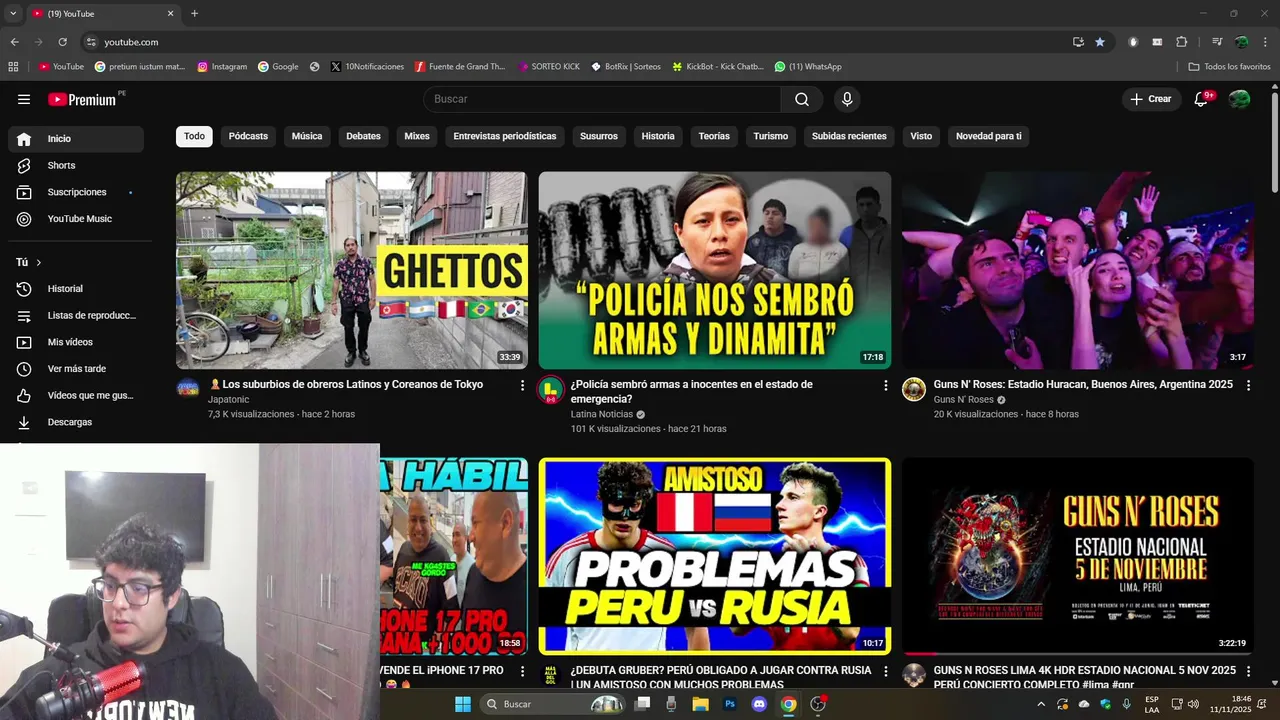Open Historial in the sidebar
Screen dimensions: 1280x720
(x=76, y=289)
